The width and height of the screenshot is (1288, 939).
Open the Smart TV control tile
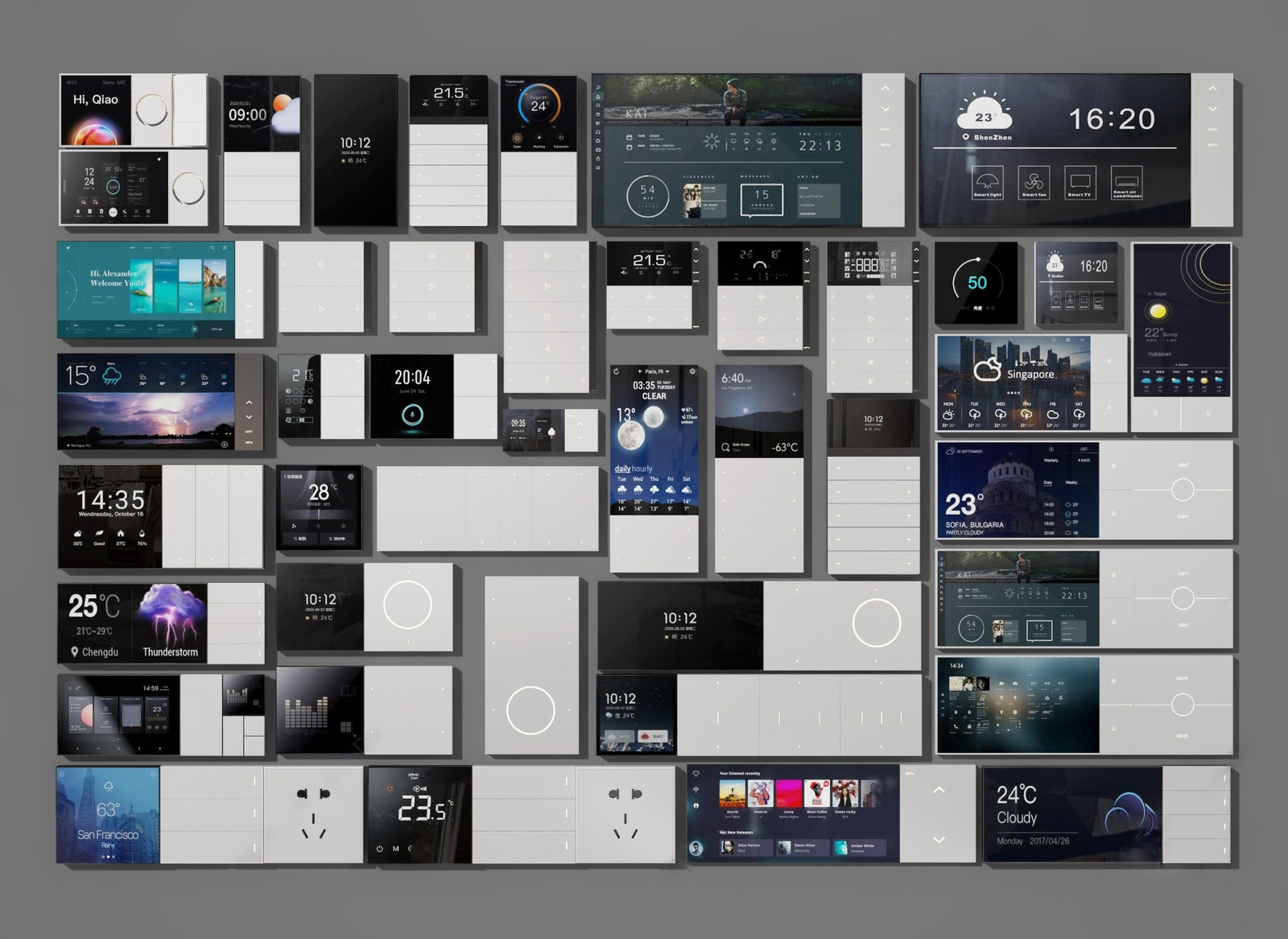(1080, 181)
